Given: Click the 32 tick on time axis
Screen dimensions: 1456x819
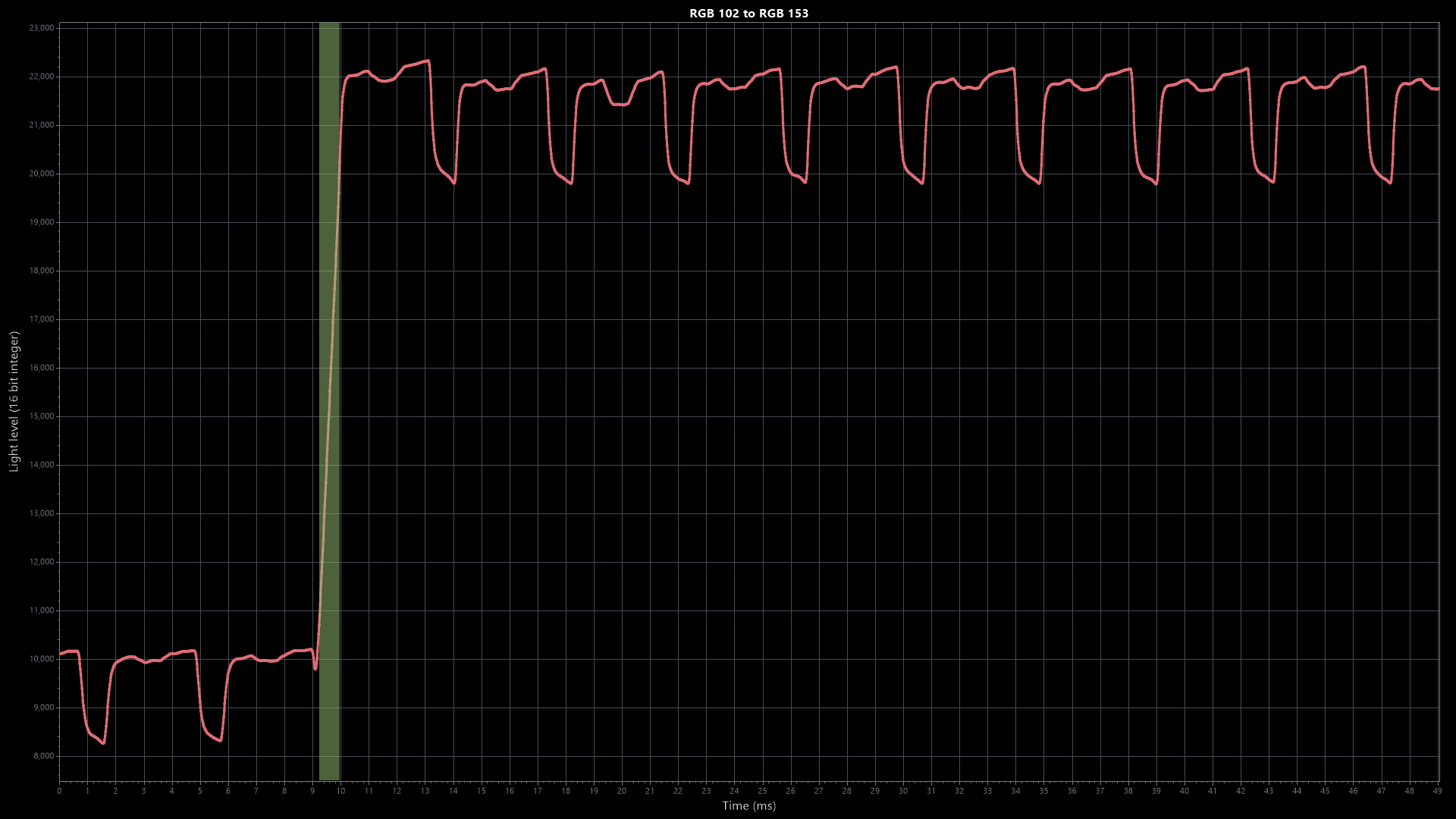Looking at the screenshot, I should pyautogui.click(x=959, y=791).
